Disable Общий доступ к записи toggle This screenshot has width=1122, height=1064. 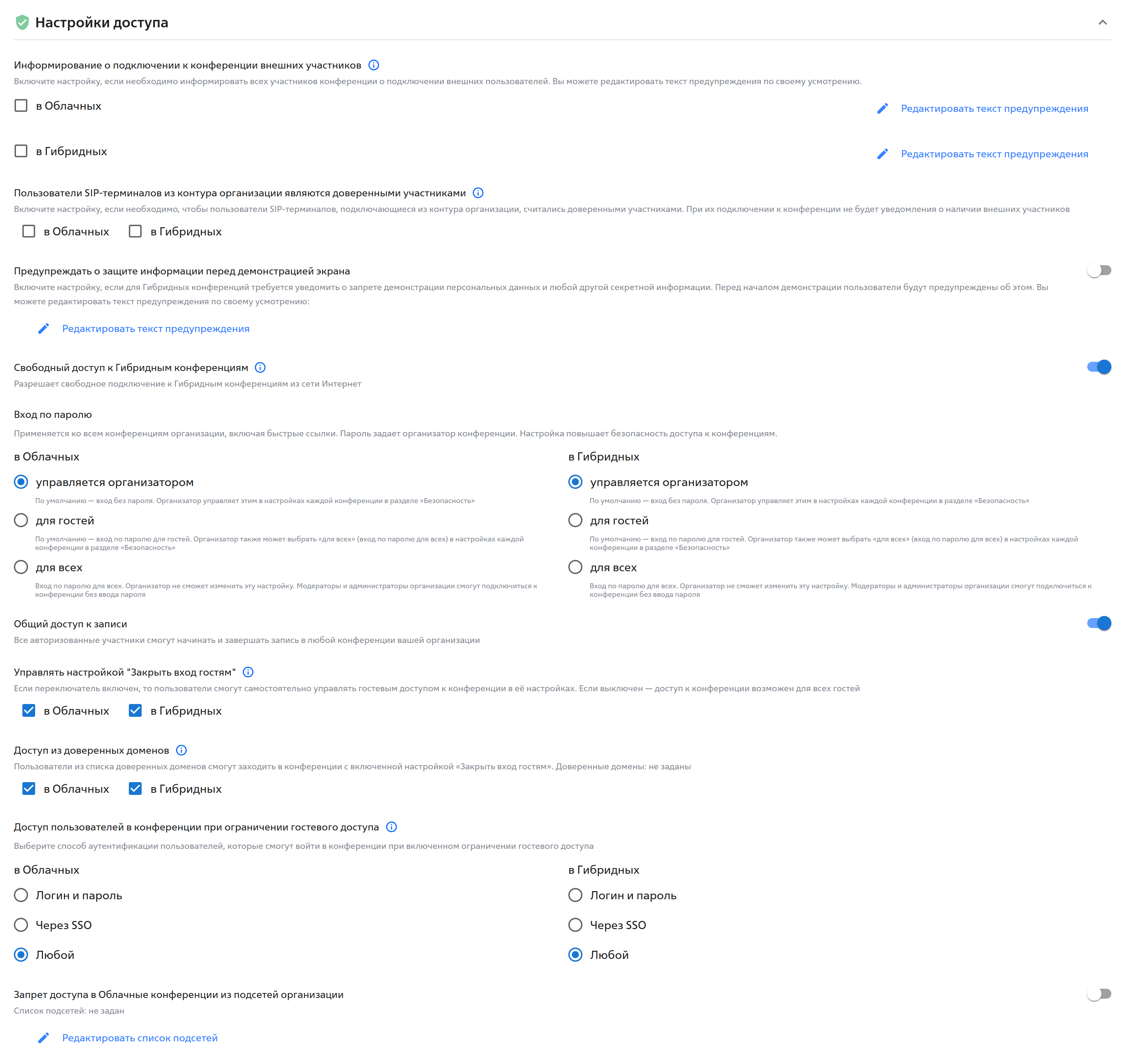click(1098, 623)
